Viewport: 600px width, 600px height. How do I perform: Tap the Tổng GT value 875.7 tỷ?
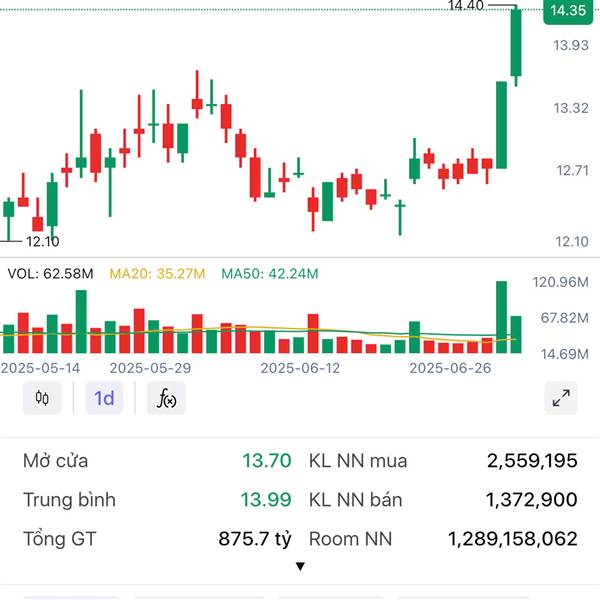coord(255,539)
